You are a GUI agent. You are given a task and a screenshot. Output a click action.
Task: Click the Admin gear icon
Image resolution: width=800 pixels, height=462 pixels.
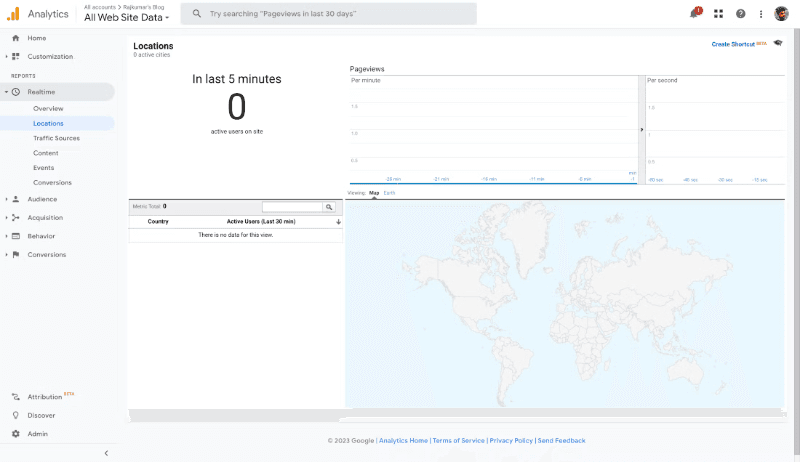tap(16, 433)
